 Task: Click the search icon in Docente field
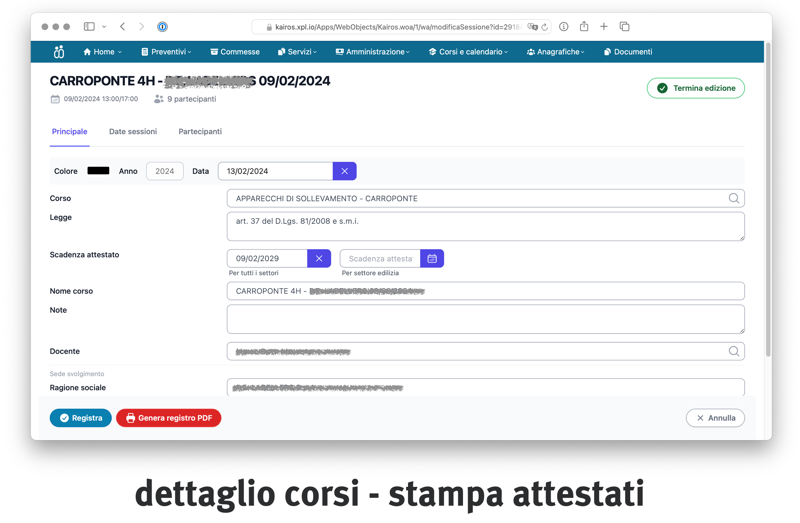coord(734,352)
